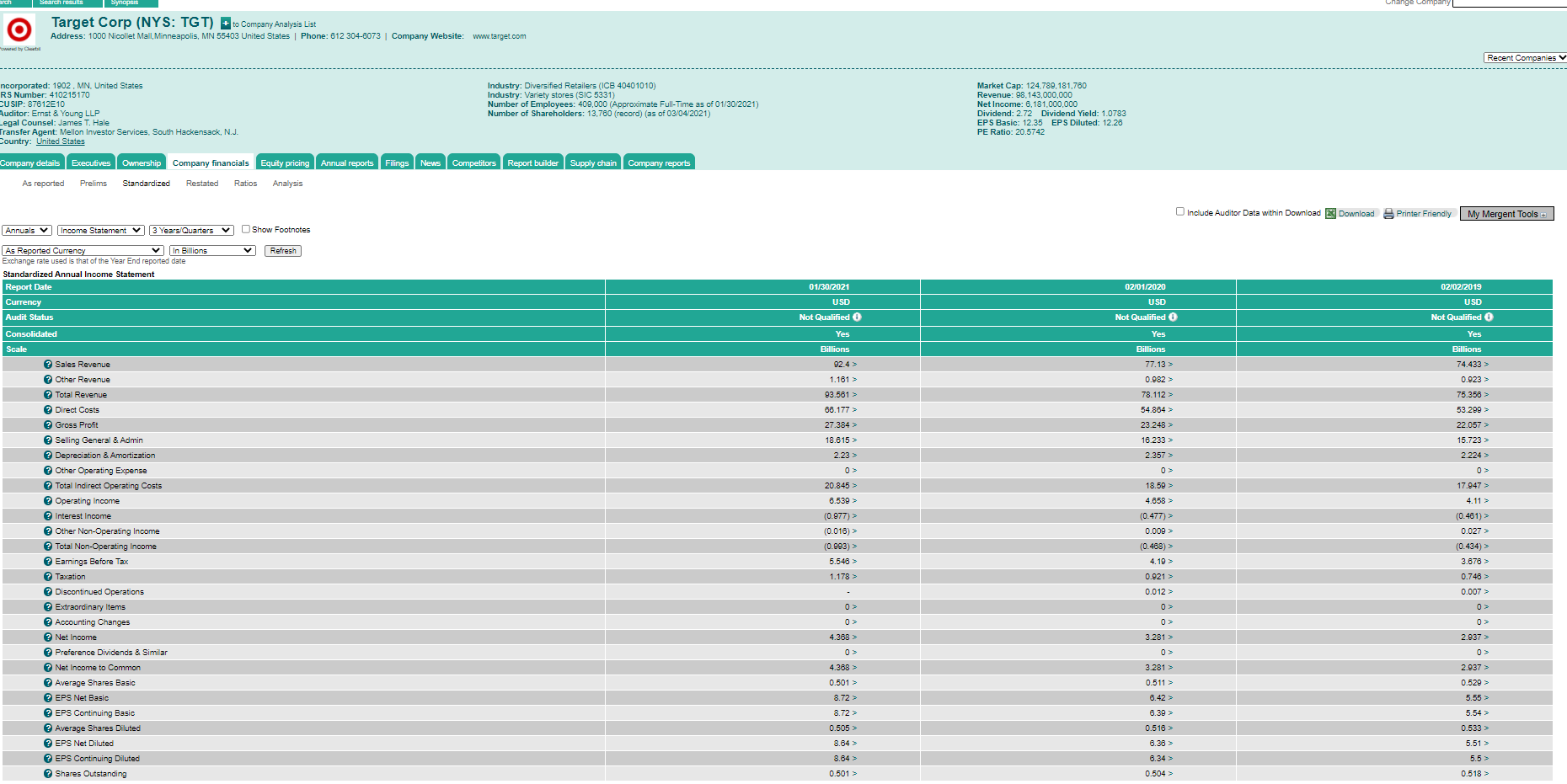Open the Recent Companies dropdown
Image resolution: width=1567 pixels, height=784 pixels.
coord(1525,58)
